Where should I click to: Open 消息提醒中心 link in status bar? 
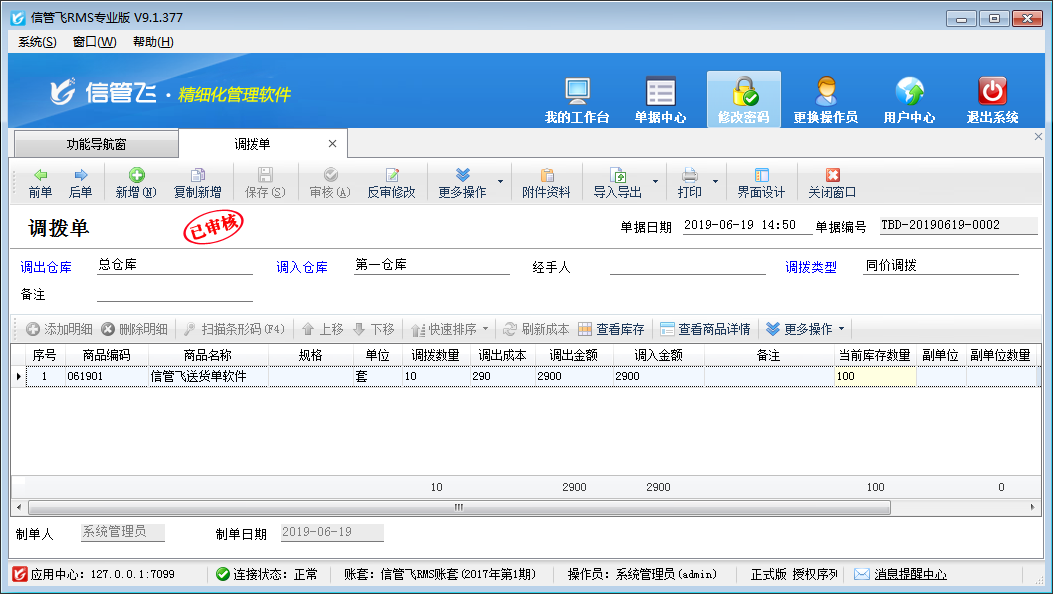coord(910,574)
